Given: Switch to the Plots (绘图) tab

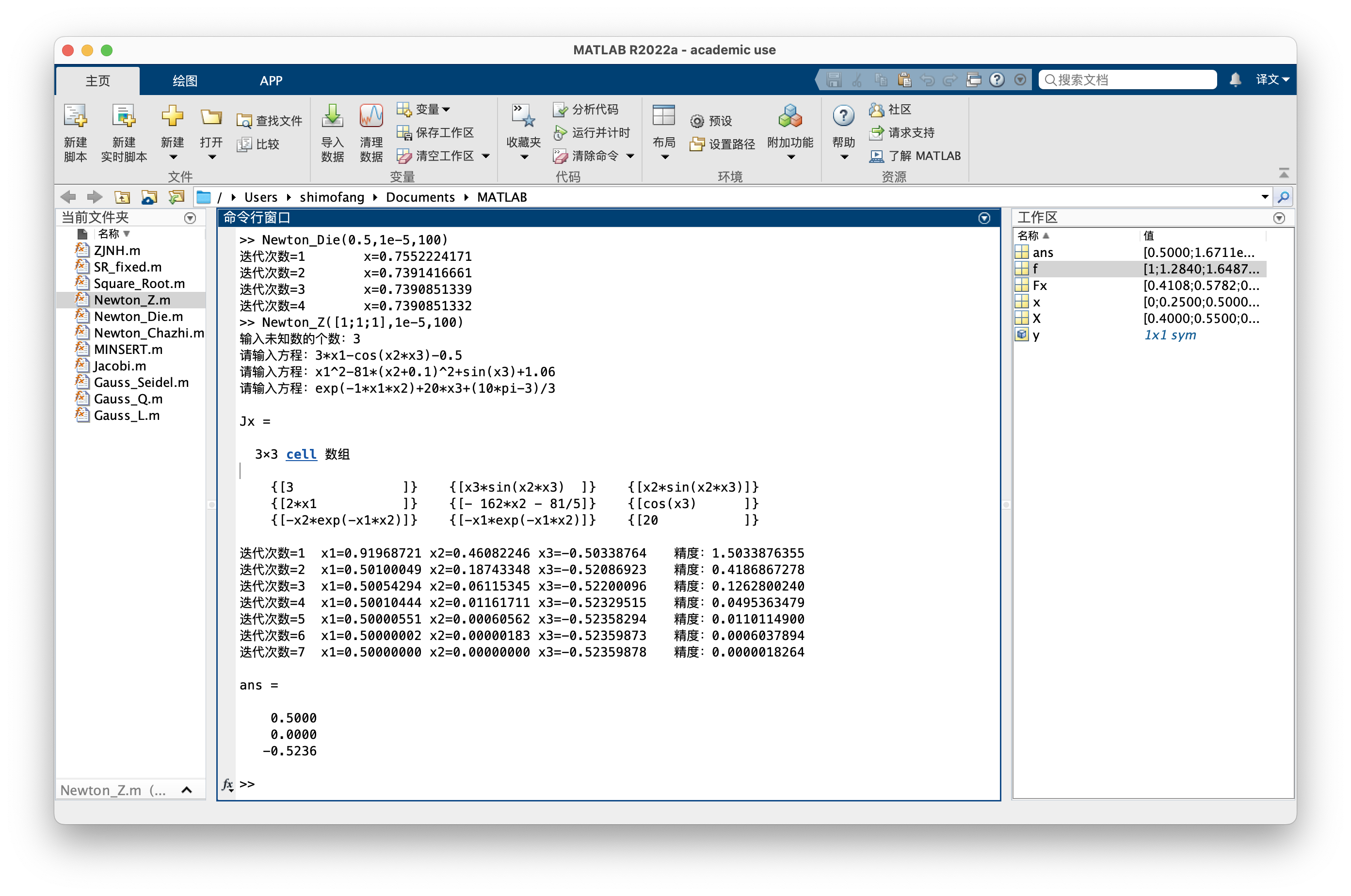Looking at the screenshot, I should pyautogui.click(x=185, y=80).
